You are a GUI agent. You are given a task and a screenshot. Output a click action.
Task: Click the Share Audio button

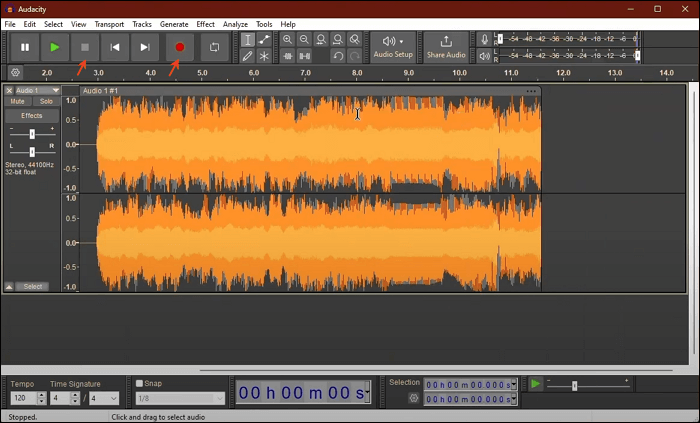(446, 46)
